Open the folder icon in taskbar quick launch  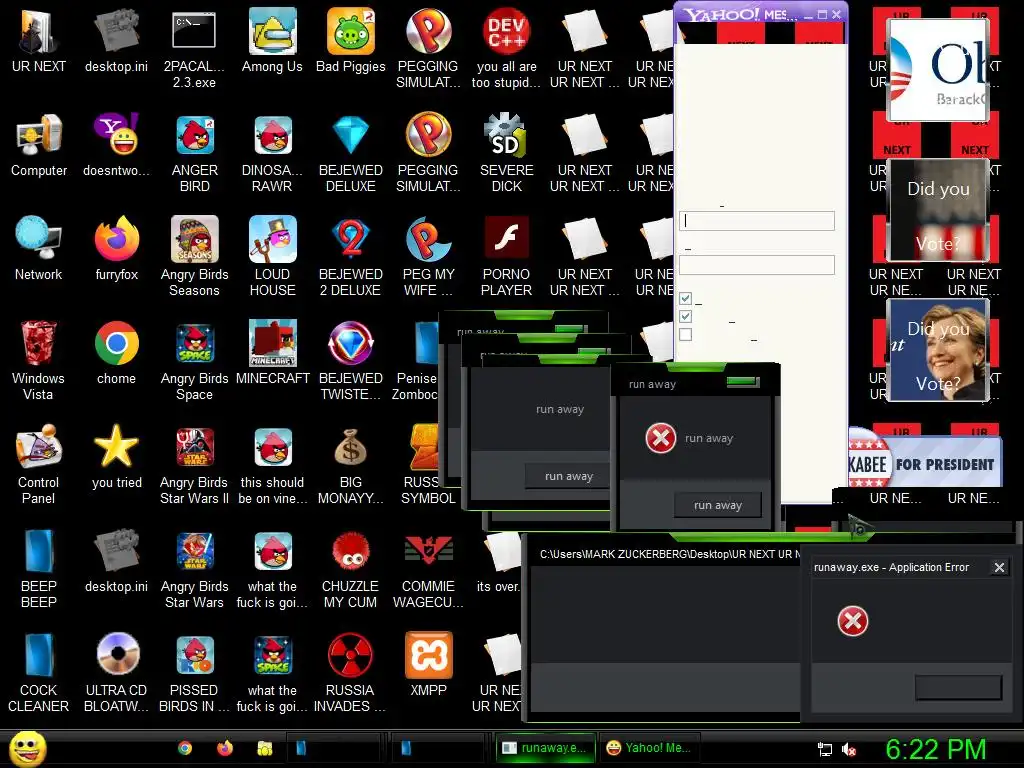coord(264,748)
